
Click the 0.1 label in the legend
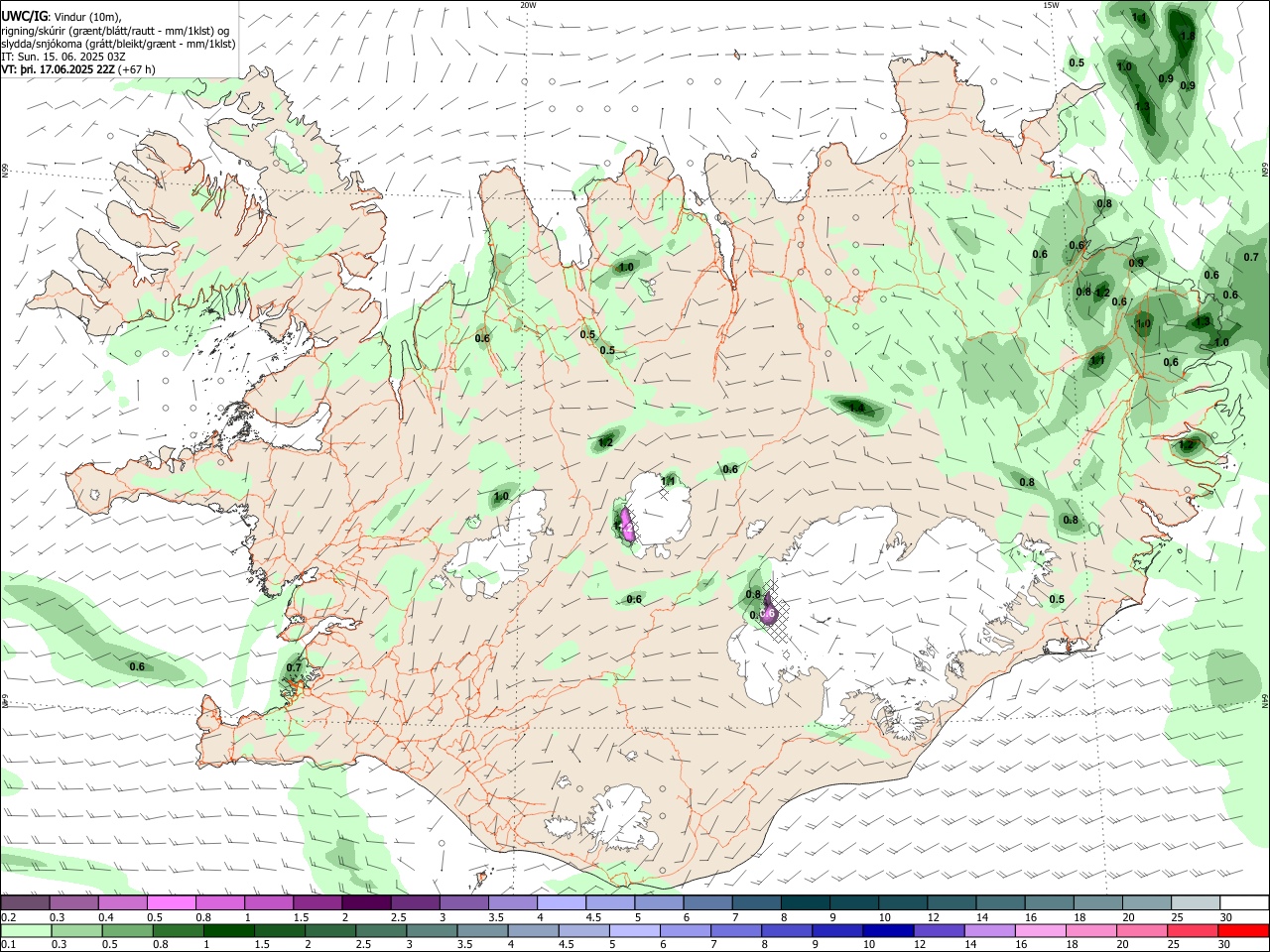tap(8, 944)
